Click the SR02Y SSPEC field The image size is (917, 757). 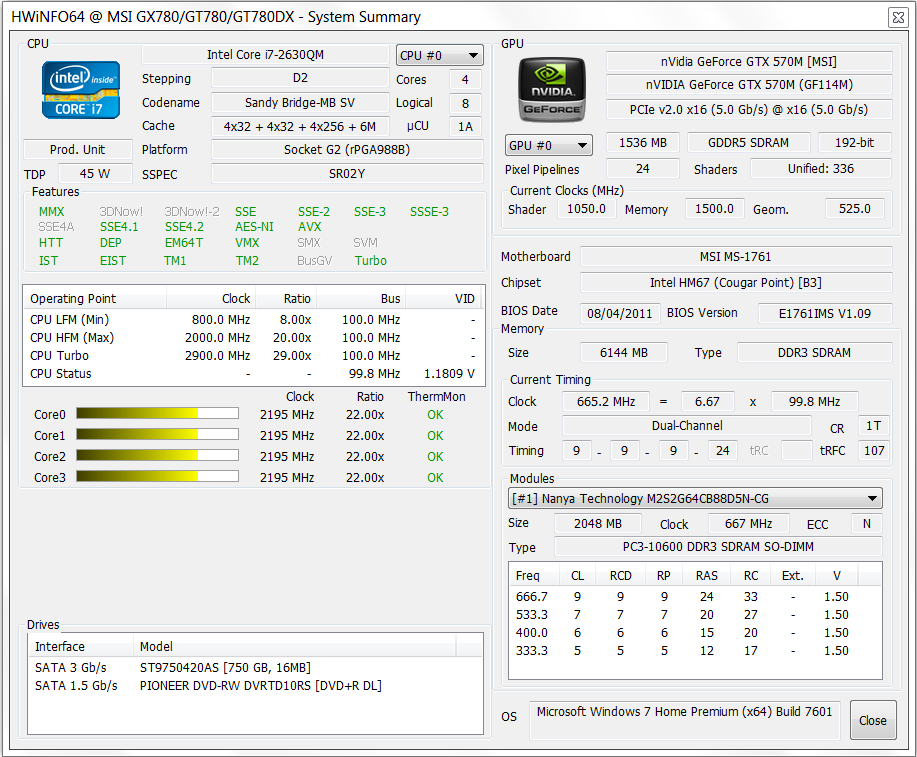(347, 174)
